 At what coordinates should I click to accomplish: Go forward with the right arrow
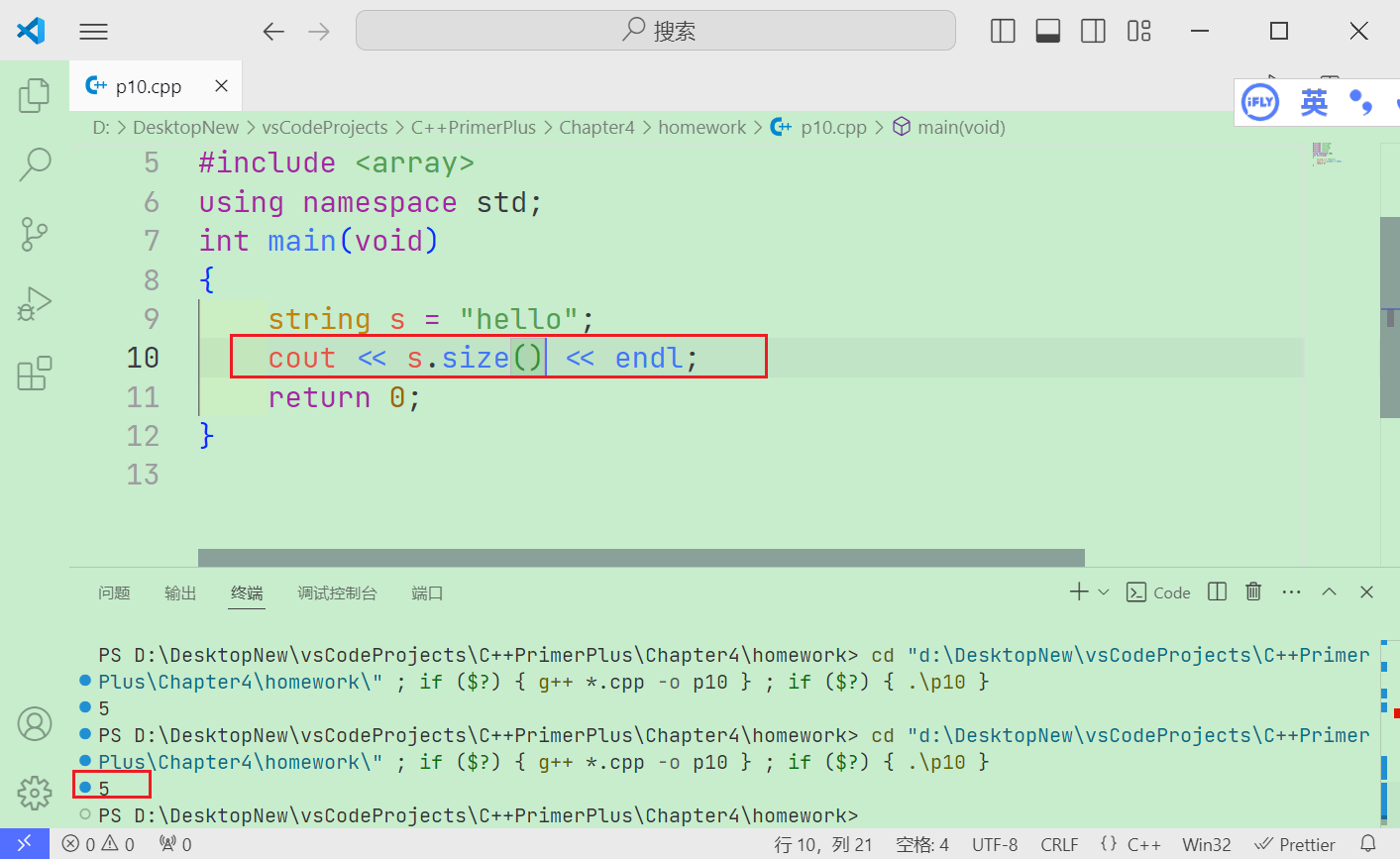319,32
